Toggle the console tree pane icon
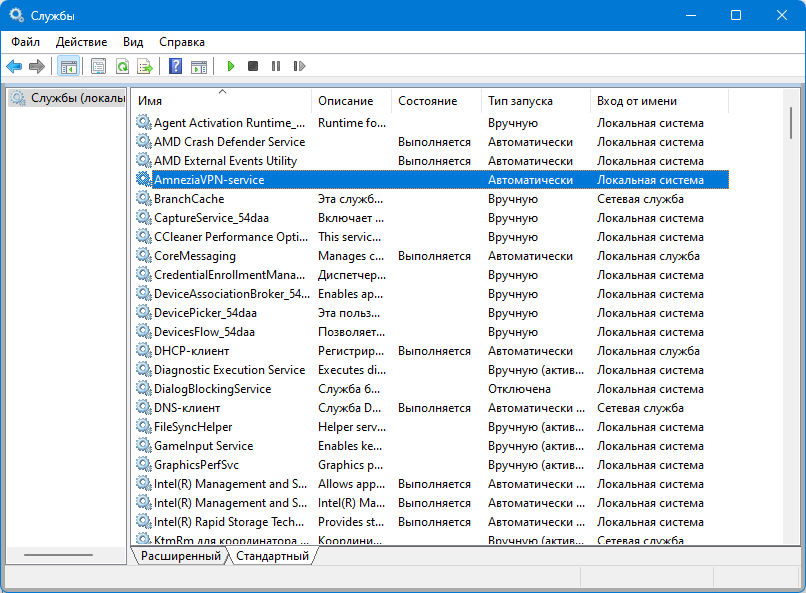The width and height of the screenshot is (806, 593). click(x=68, y=66)
